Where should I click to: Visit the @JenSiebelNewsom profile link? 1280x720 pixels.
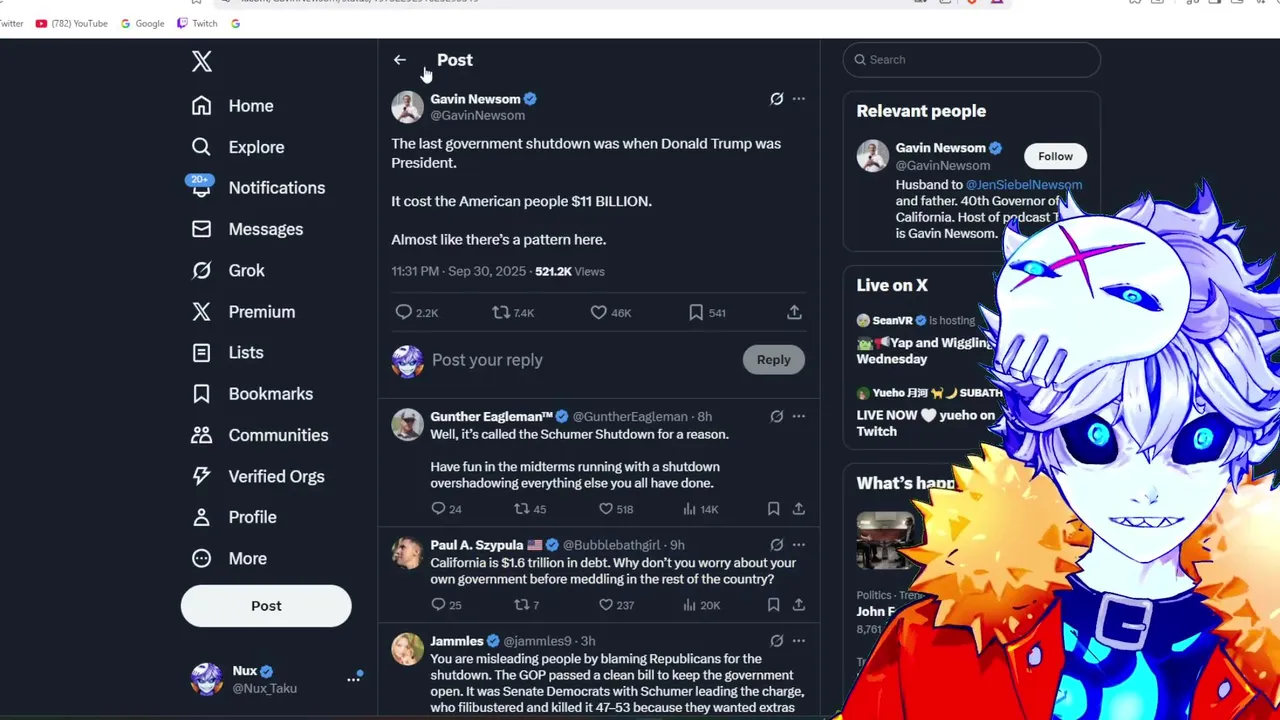[1024, 185]
